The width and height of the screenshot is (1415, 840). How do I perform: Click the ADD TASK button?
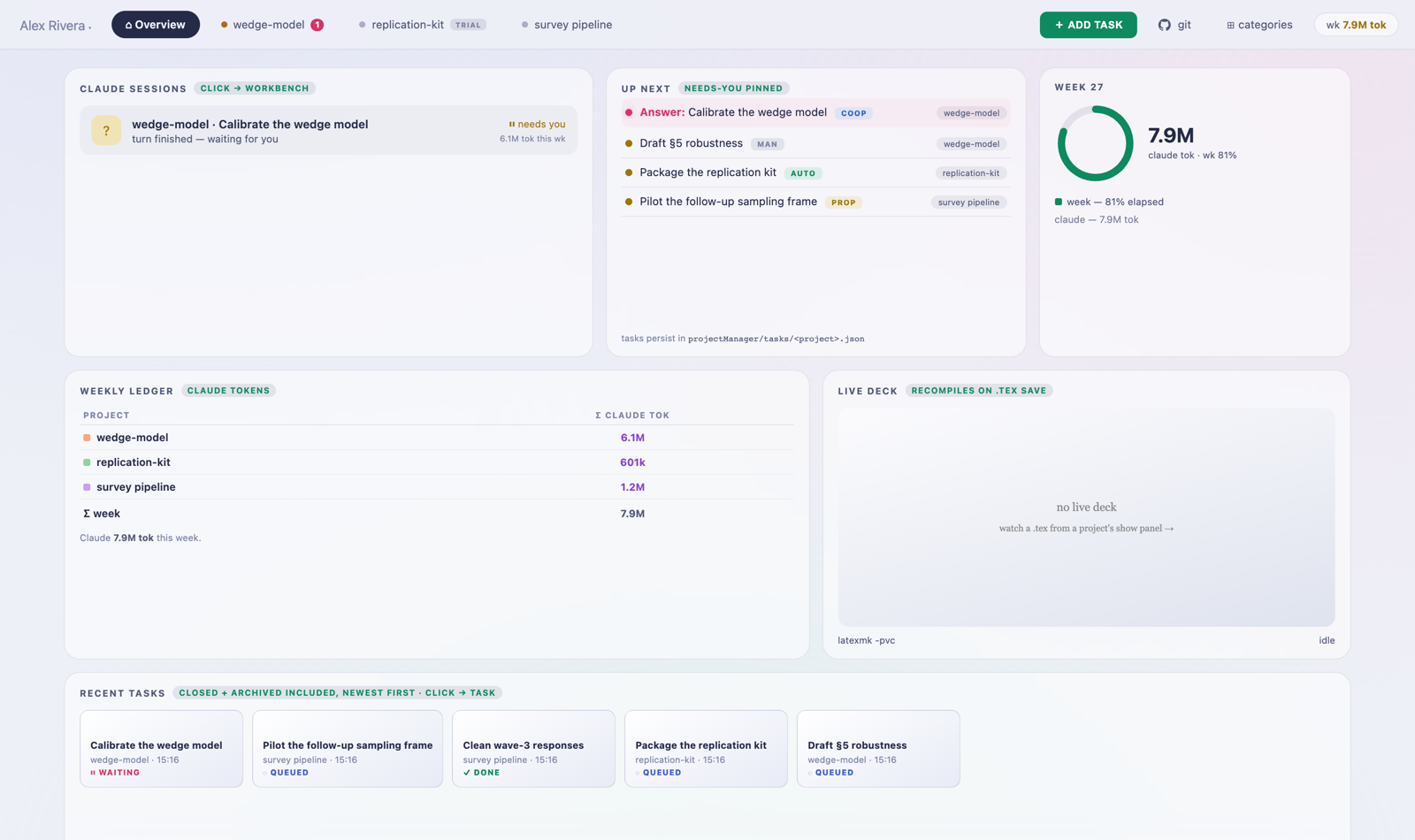[1088, 25]
